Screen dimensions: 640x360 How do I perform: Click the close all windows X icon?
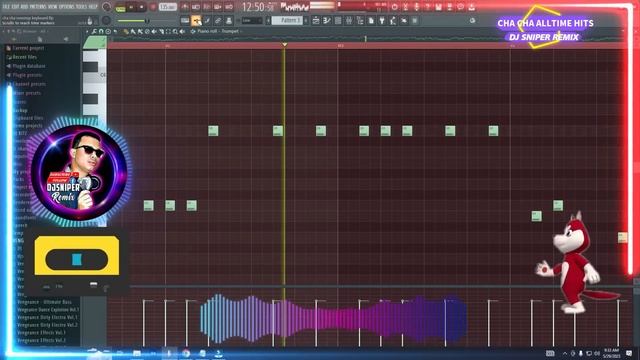404,20
